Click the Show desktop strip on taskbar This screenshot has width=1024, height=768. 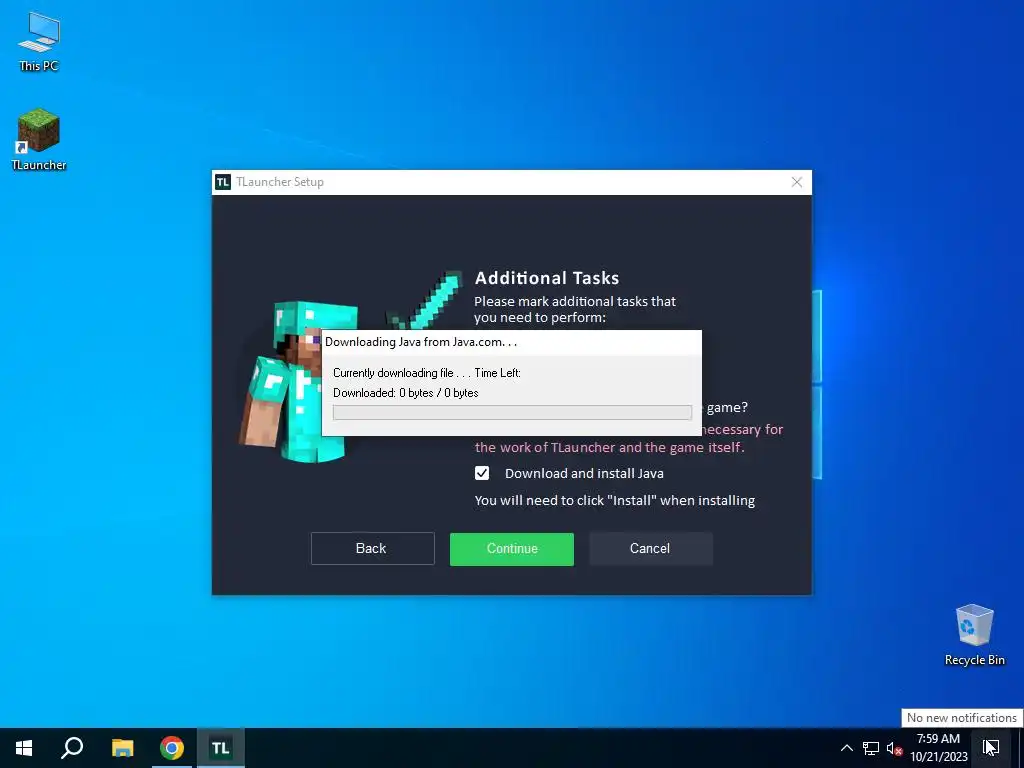click(x=1020, y=748)
